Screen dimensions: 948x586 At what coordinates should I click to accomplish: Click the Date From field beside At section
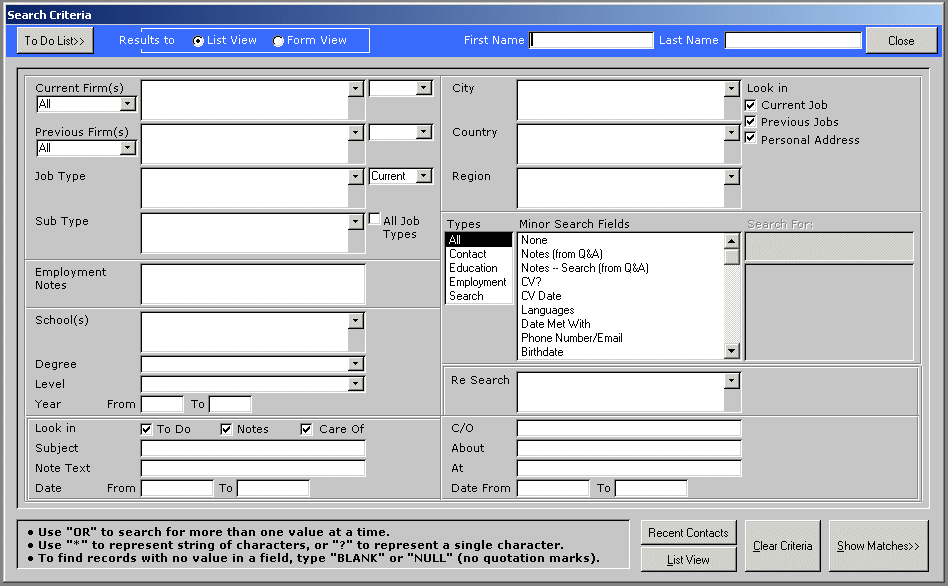click(553, 488)
